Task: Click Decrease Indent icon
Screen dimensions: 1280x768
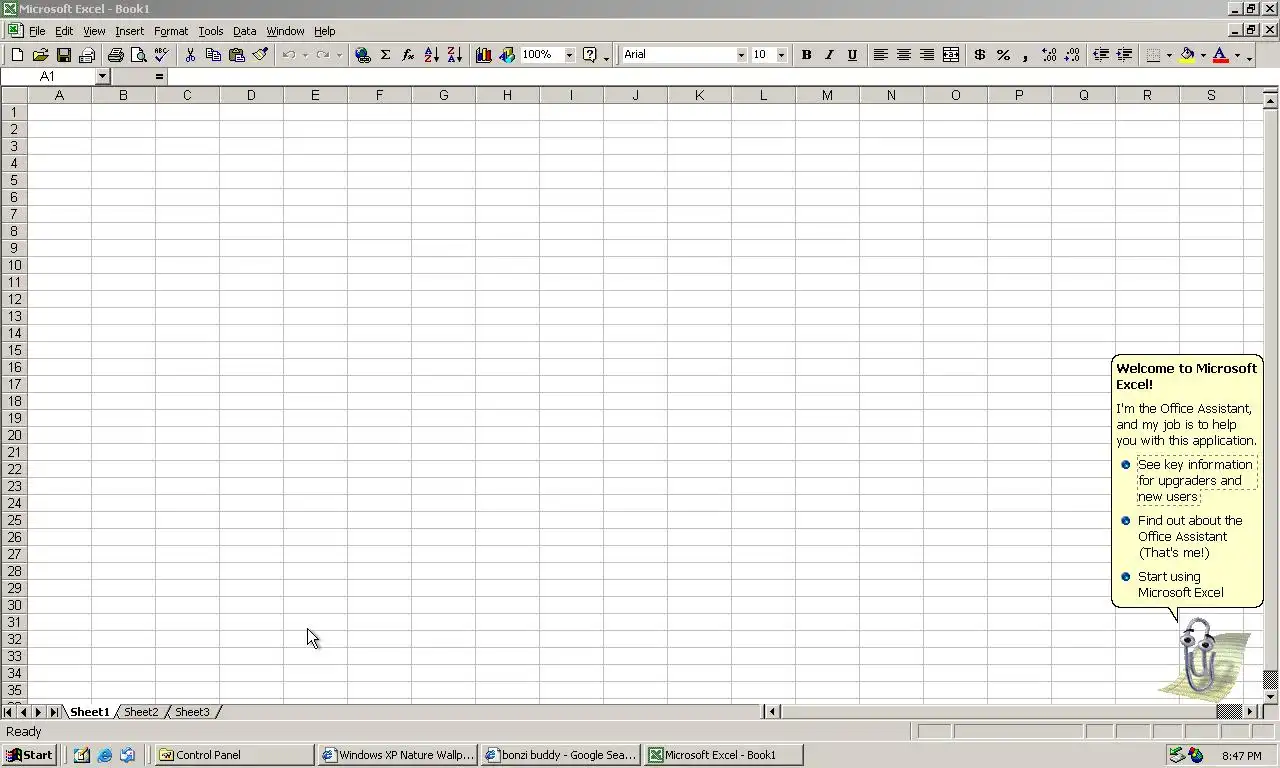Action: pos(1100,55)
